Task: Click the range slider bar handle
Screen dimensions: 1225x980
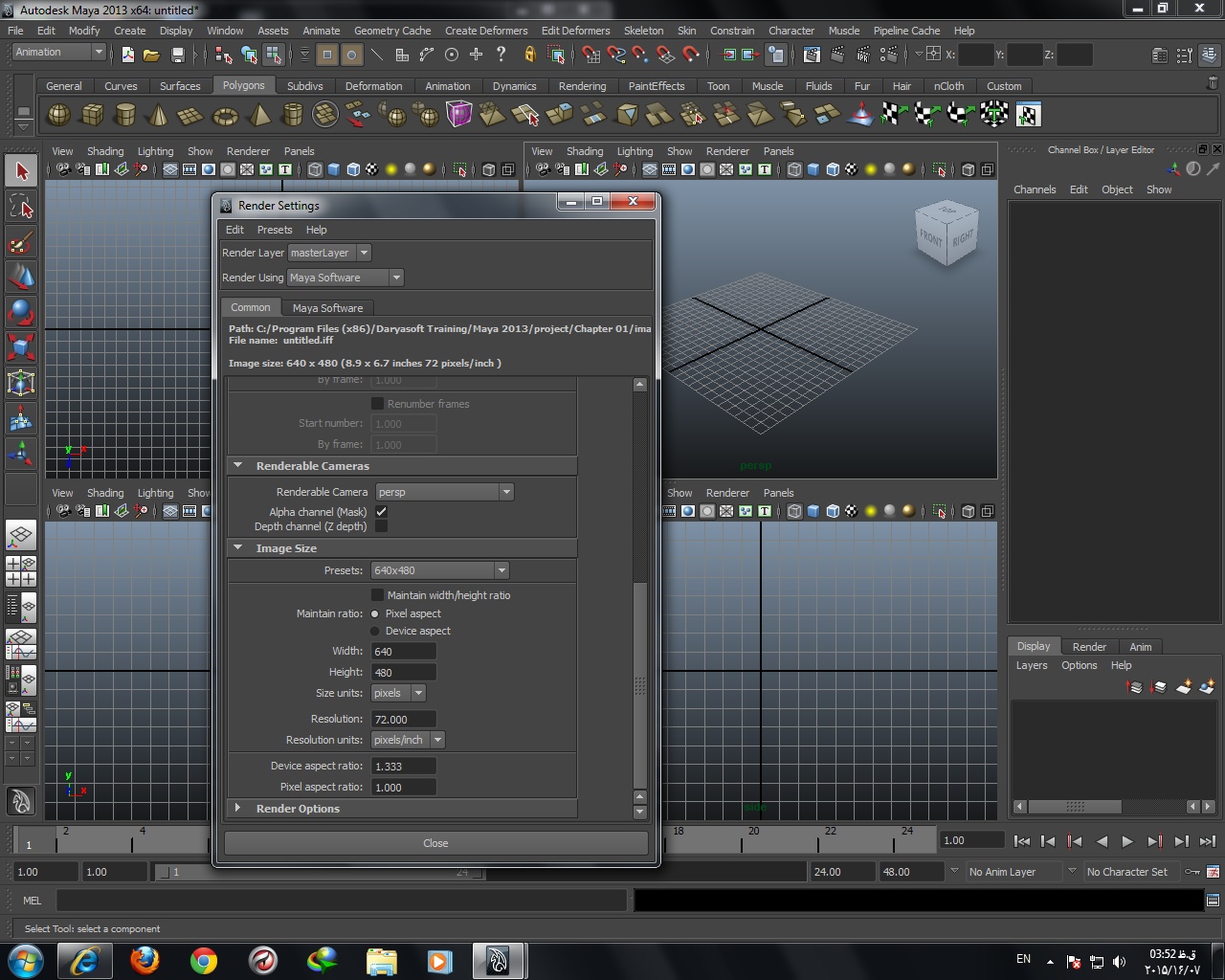Action: [x=320, y=872]
